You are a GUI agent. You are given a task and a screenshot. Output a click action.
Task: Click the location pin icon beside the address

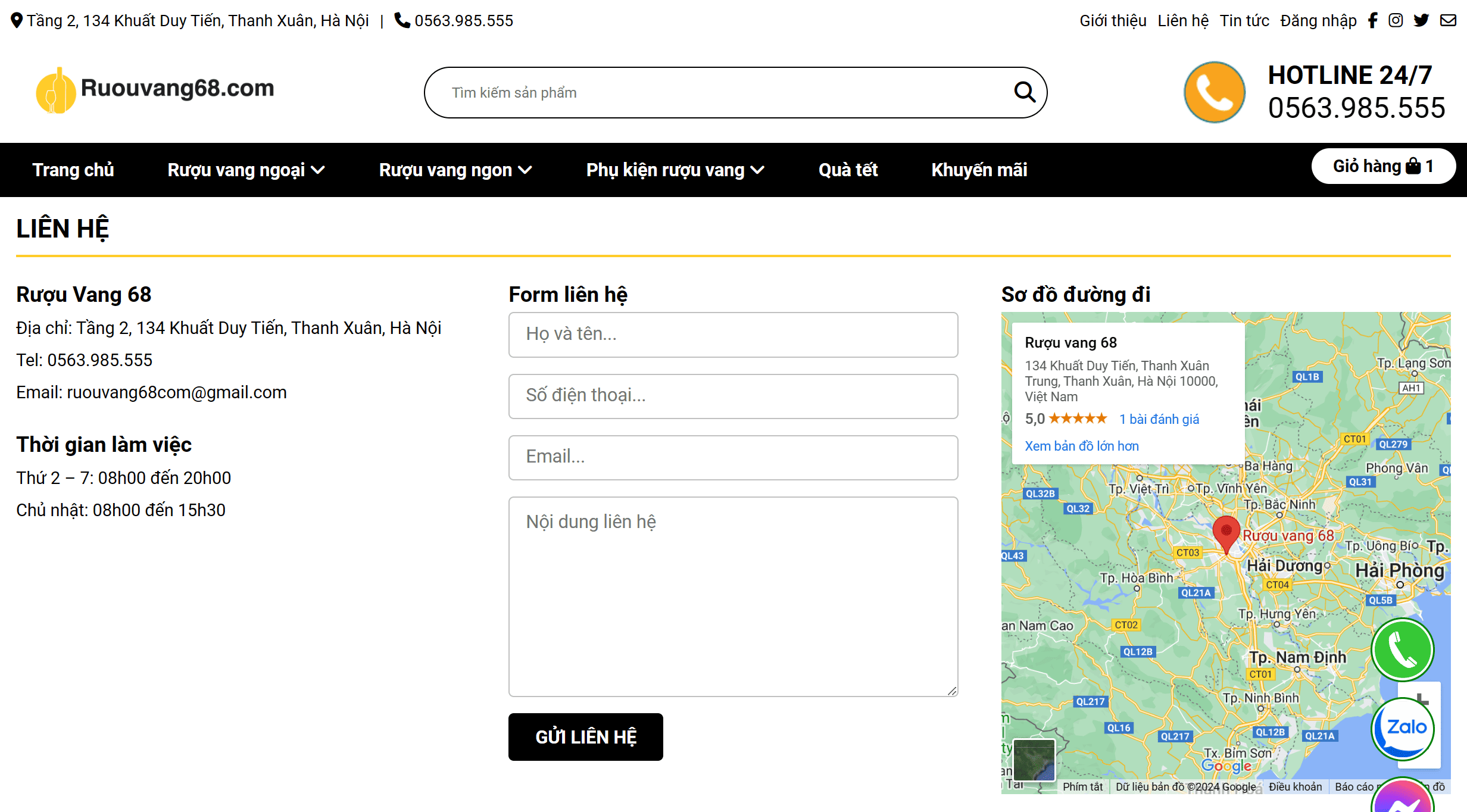[x=17, y=21]
